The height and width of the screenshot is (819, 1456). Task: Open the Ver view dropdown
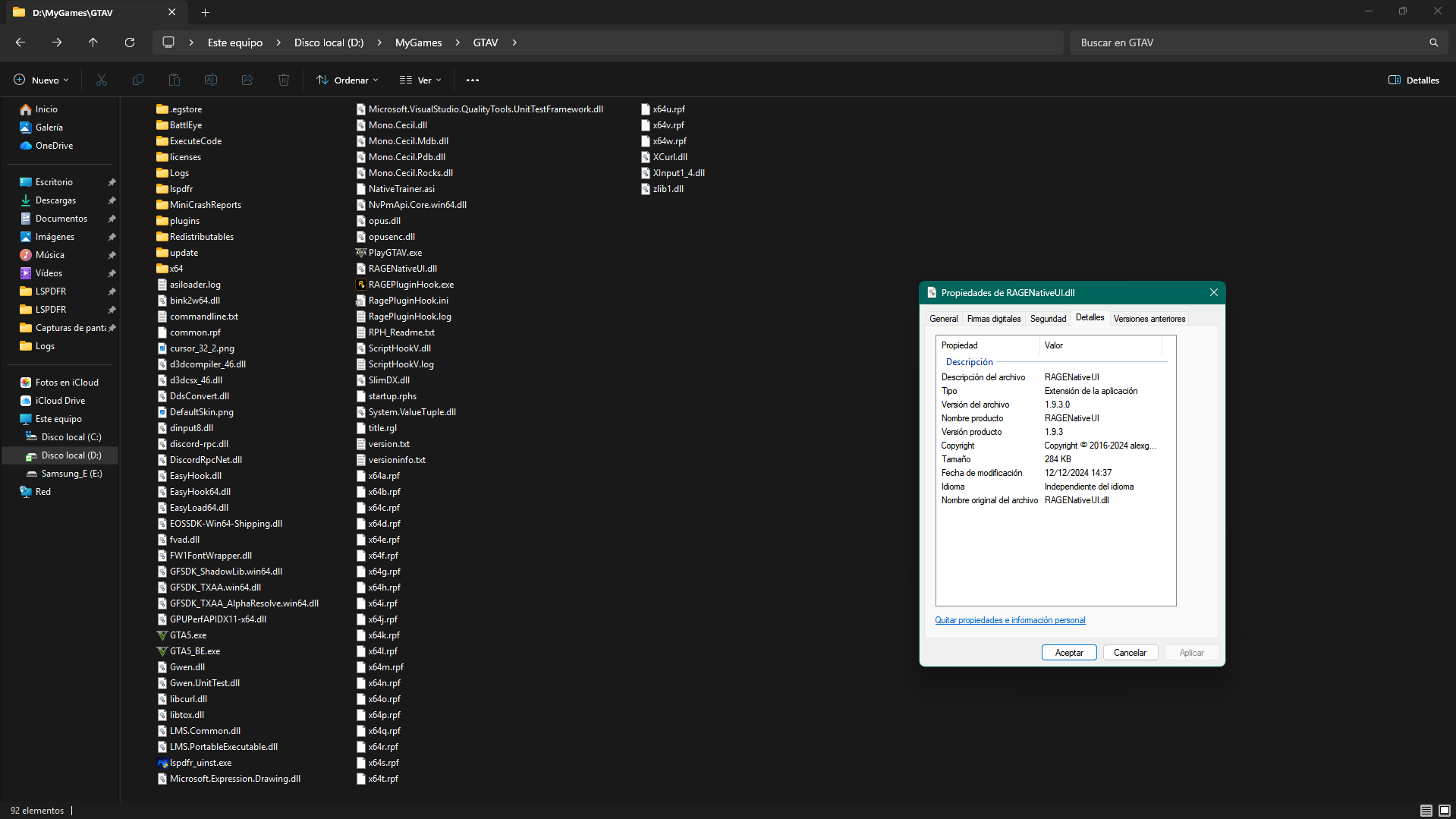pos(420,80)
